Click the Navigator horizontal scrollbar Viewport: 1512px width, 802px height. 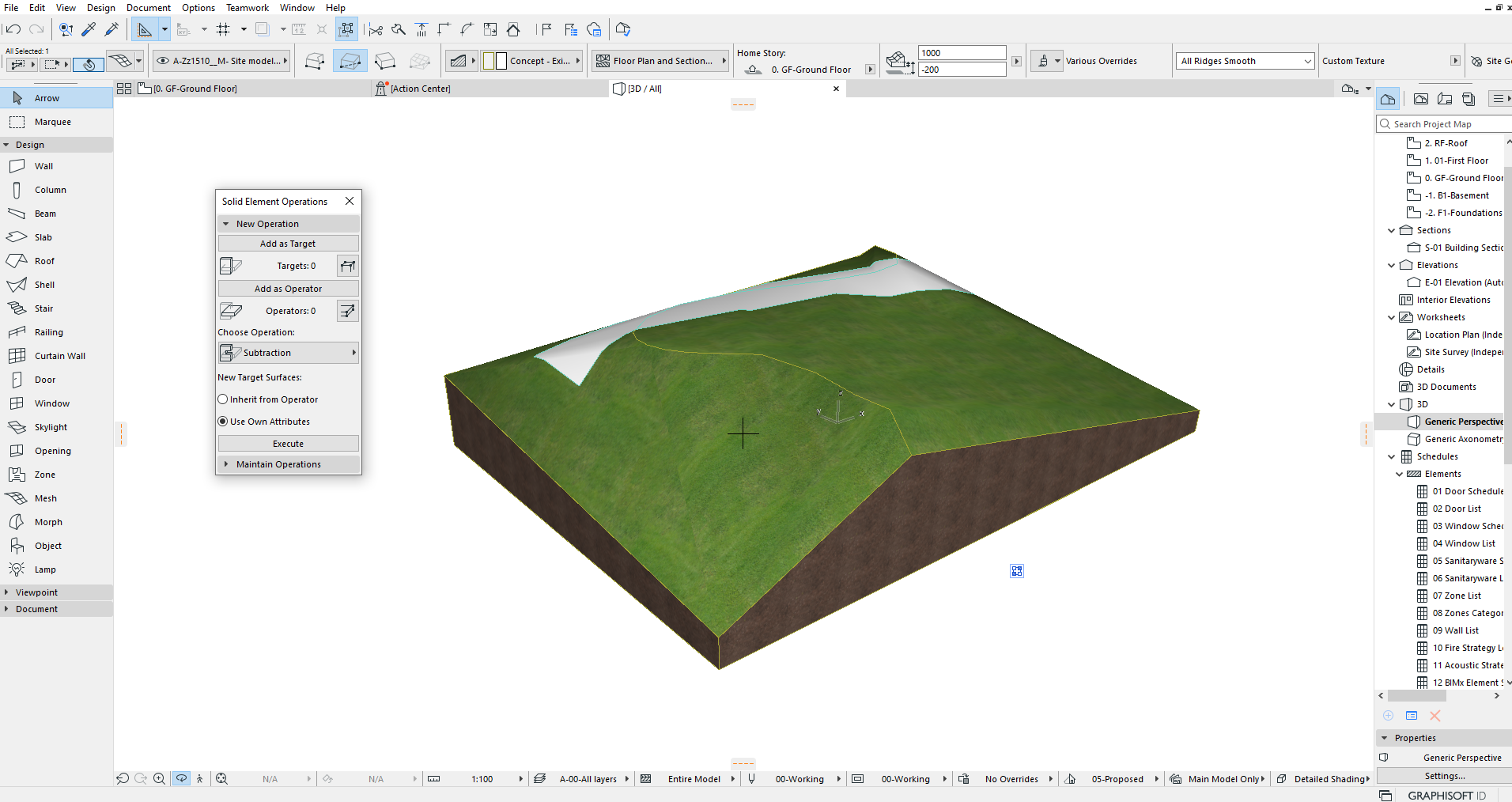1416,696
